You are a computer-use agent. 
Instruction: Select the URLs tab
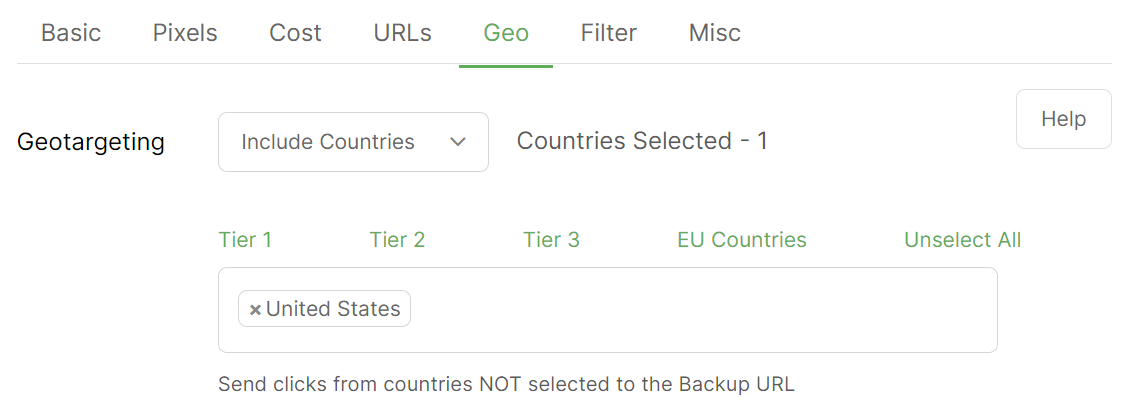(x=402, y=33)
